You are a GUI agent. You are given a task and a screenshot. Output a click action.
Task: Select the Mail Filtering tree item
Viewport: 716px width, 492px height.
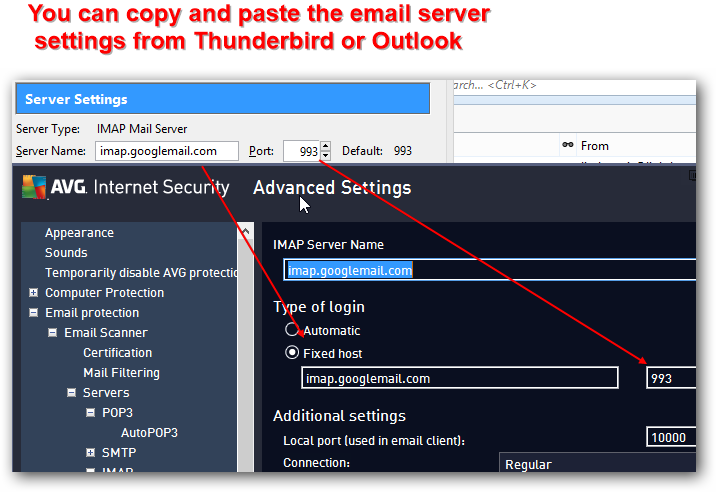click(x=121, y=373)
